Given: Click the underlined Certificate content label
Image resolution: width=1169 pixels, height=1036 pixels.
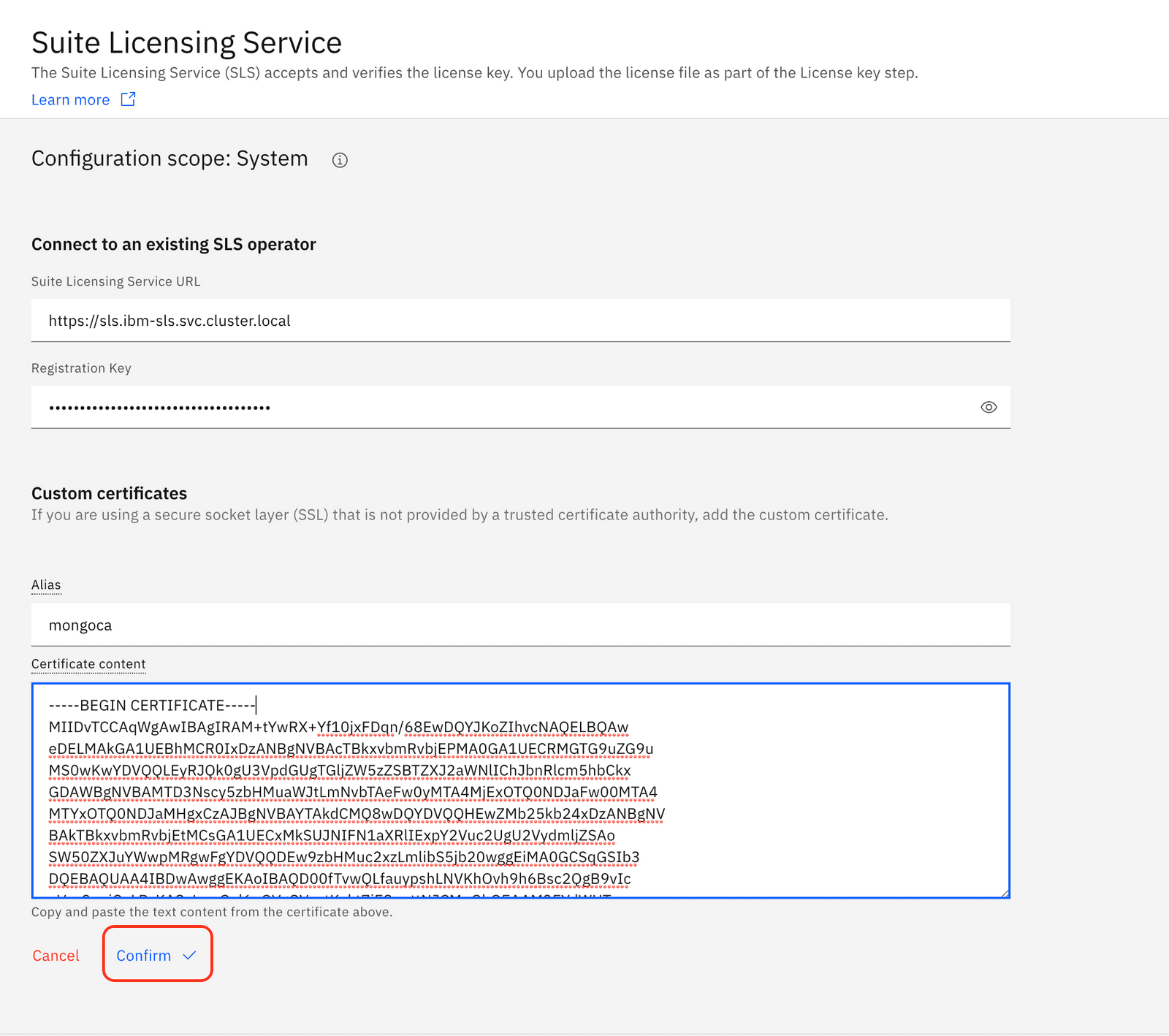Looking at the screenshot, I should click(x=88, y=663).
